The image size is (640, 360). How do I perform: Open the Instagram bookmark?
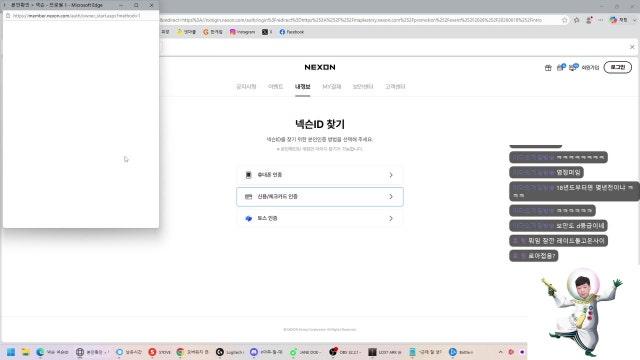pos(242,32)
